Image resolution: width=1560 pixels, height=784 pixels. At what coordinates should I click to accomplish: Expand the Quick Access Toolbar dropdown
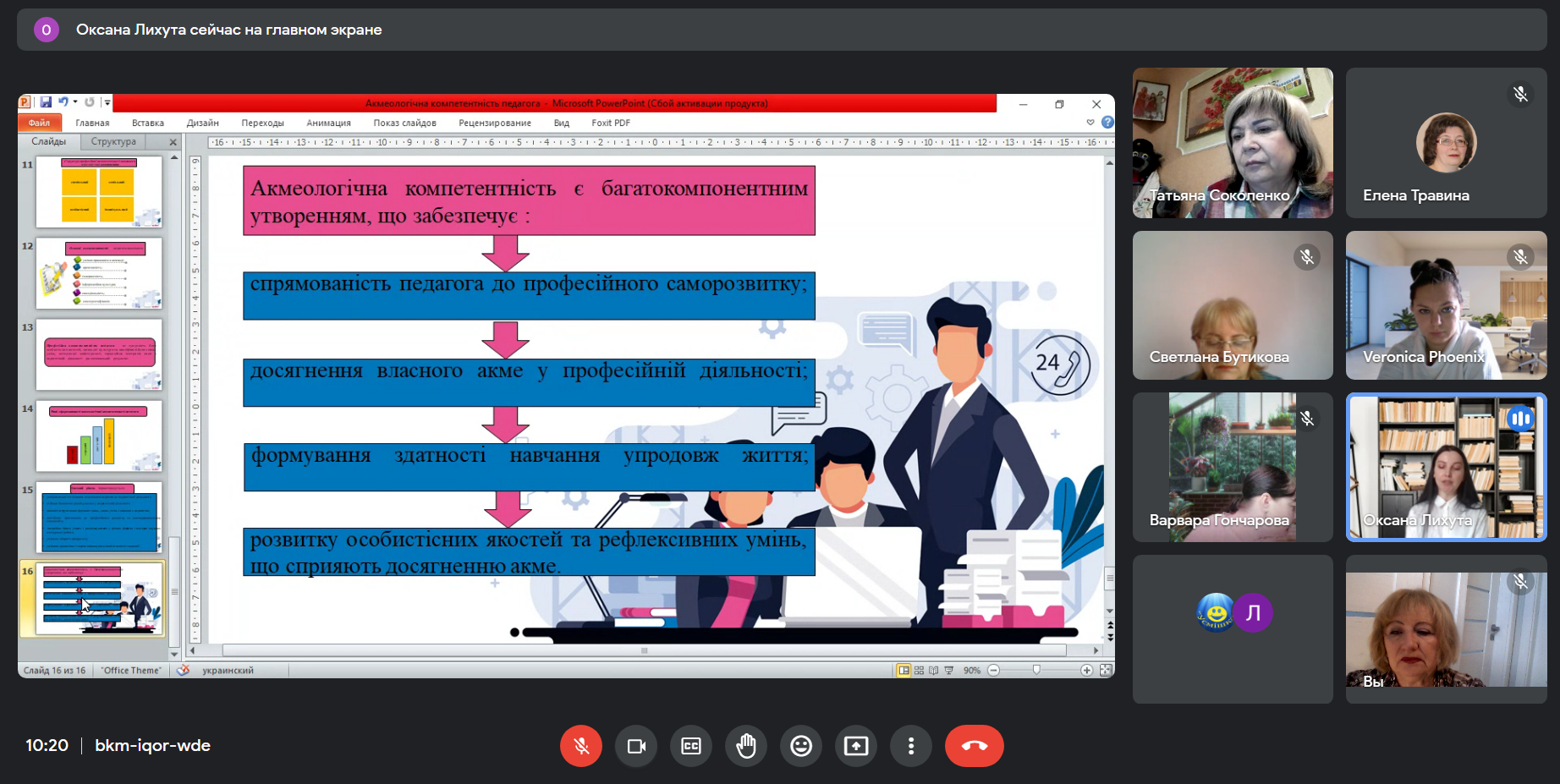click(107, 103)
